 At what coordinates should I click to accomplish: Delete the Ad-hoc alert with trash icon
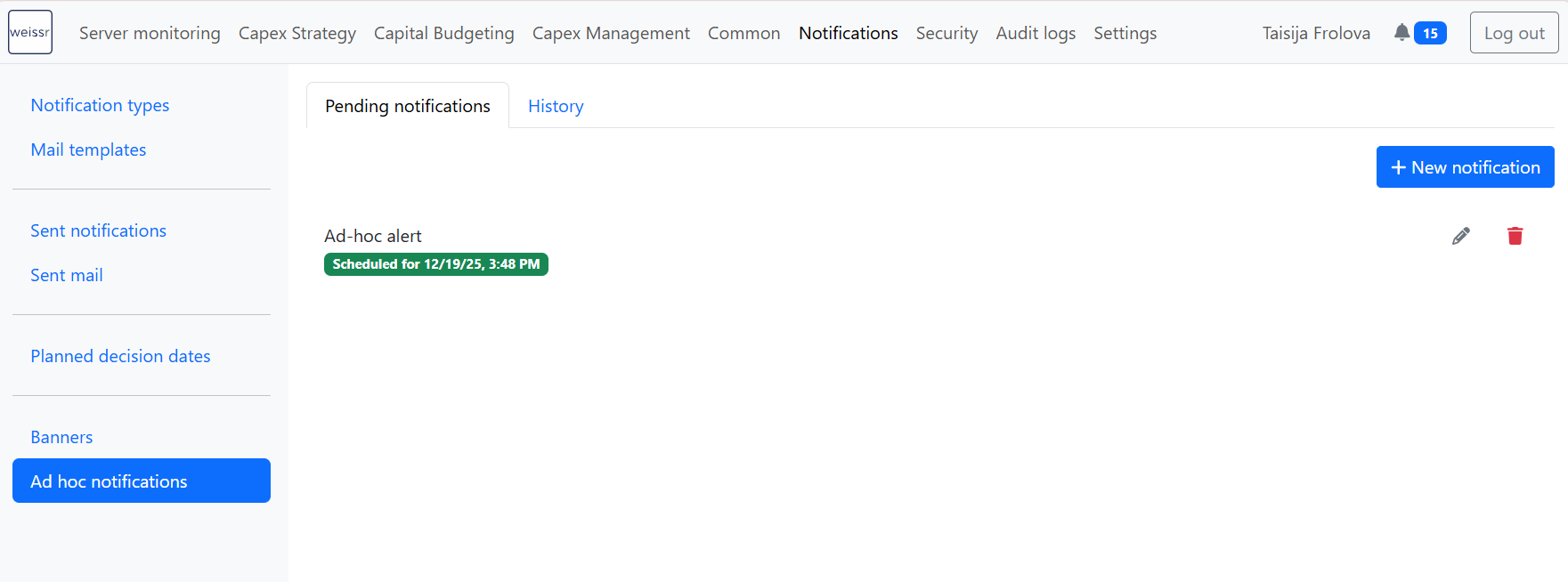[x=1515, y=236]
